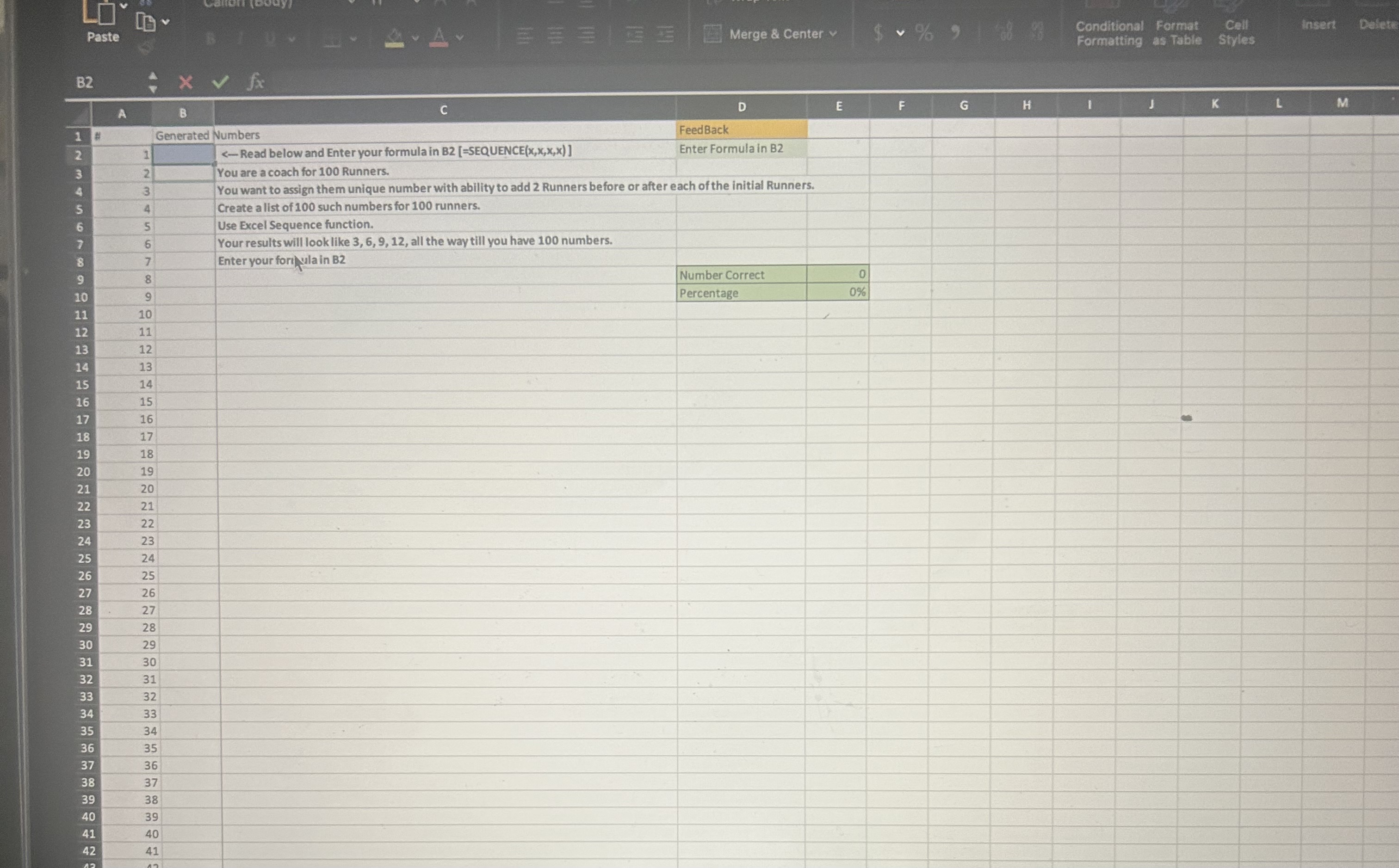Select cell B2 under Generated Numbers
The width and height of the screenshot is (1399, 868).
(183, 154)
